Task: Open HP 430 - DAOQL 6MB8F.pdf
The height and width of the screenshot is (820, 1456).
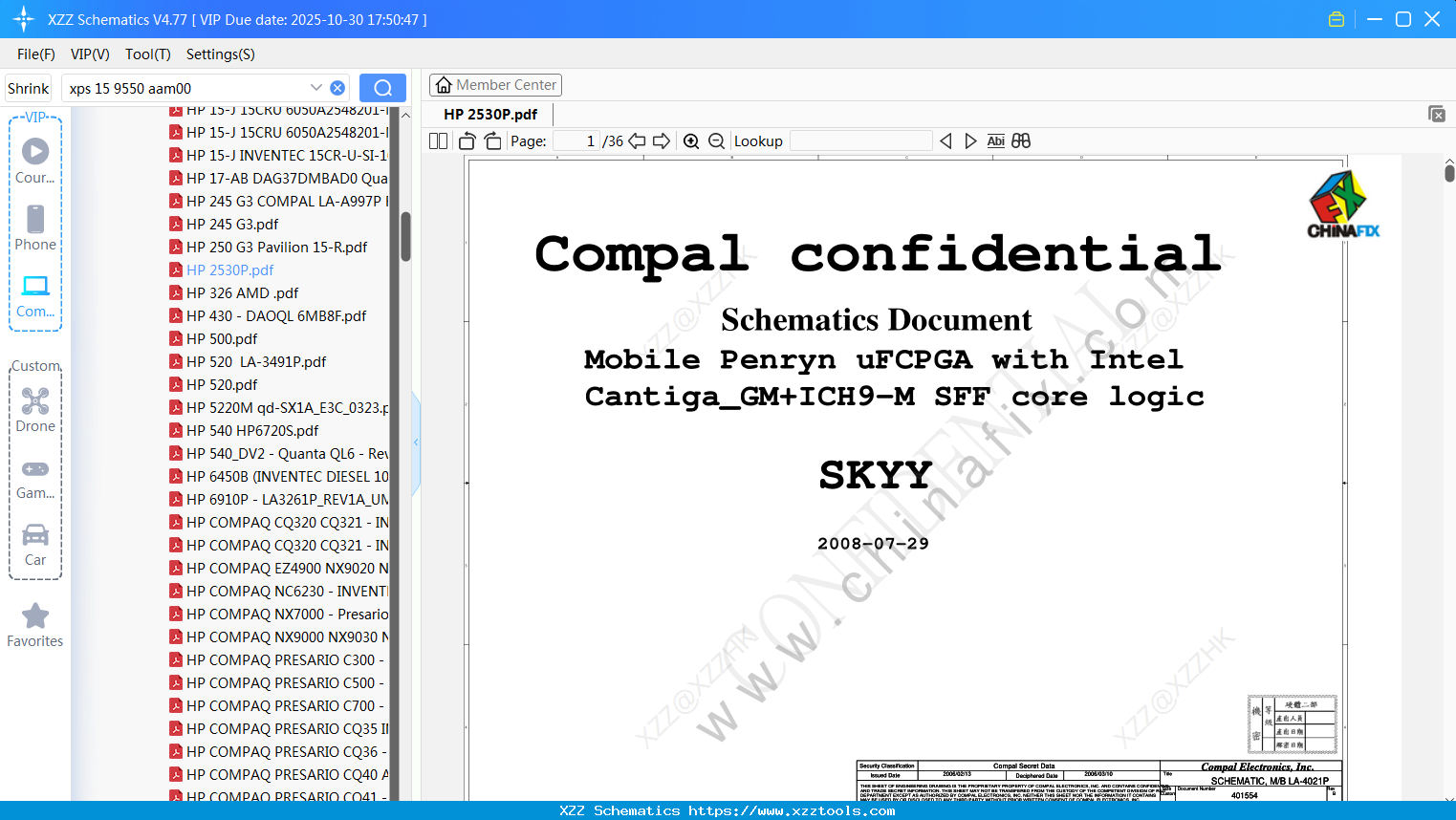Action: pyautogui.click(x=276, y=315)
